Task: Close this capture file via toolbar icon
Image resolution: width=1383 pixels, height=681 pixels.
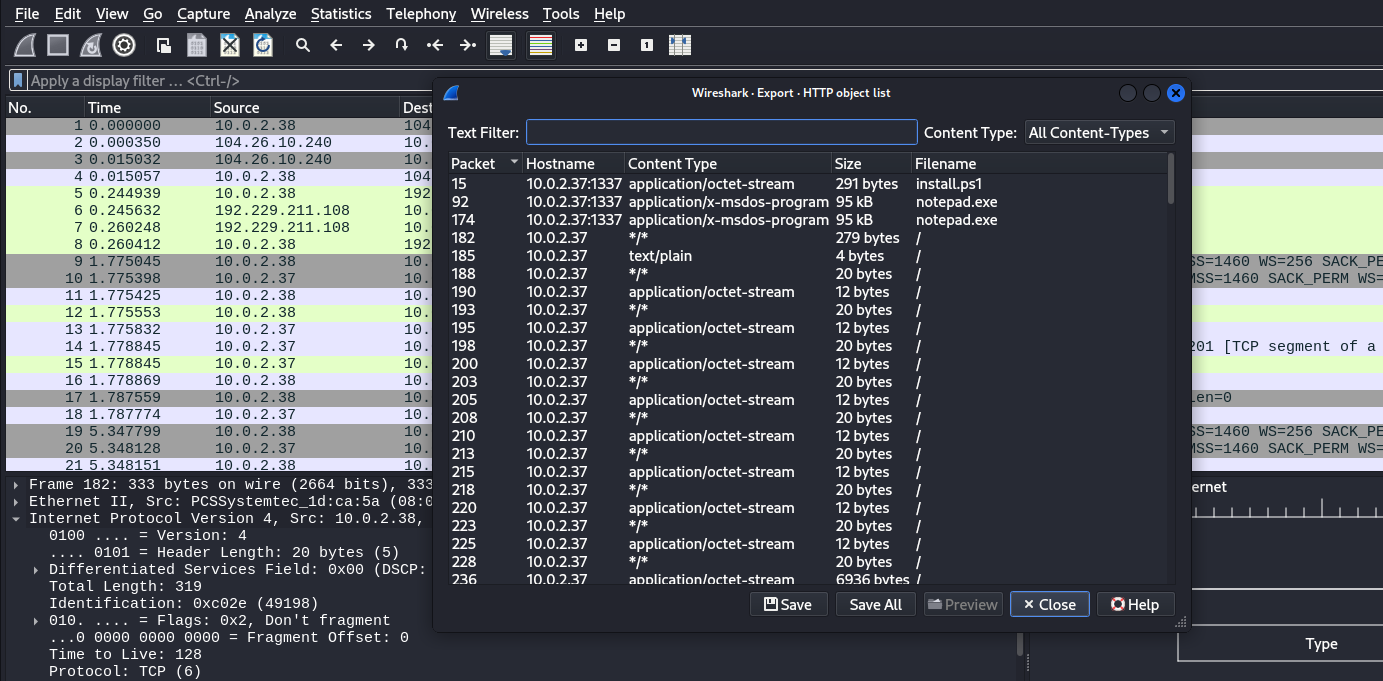Action: click(x=230, y=45)
